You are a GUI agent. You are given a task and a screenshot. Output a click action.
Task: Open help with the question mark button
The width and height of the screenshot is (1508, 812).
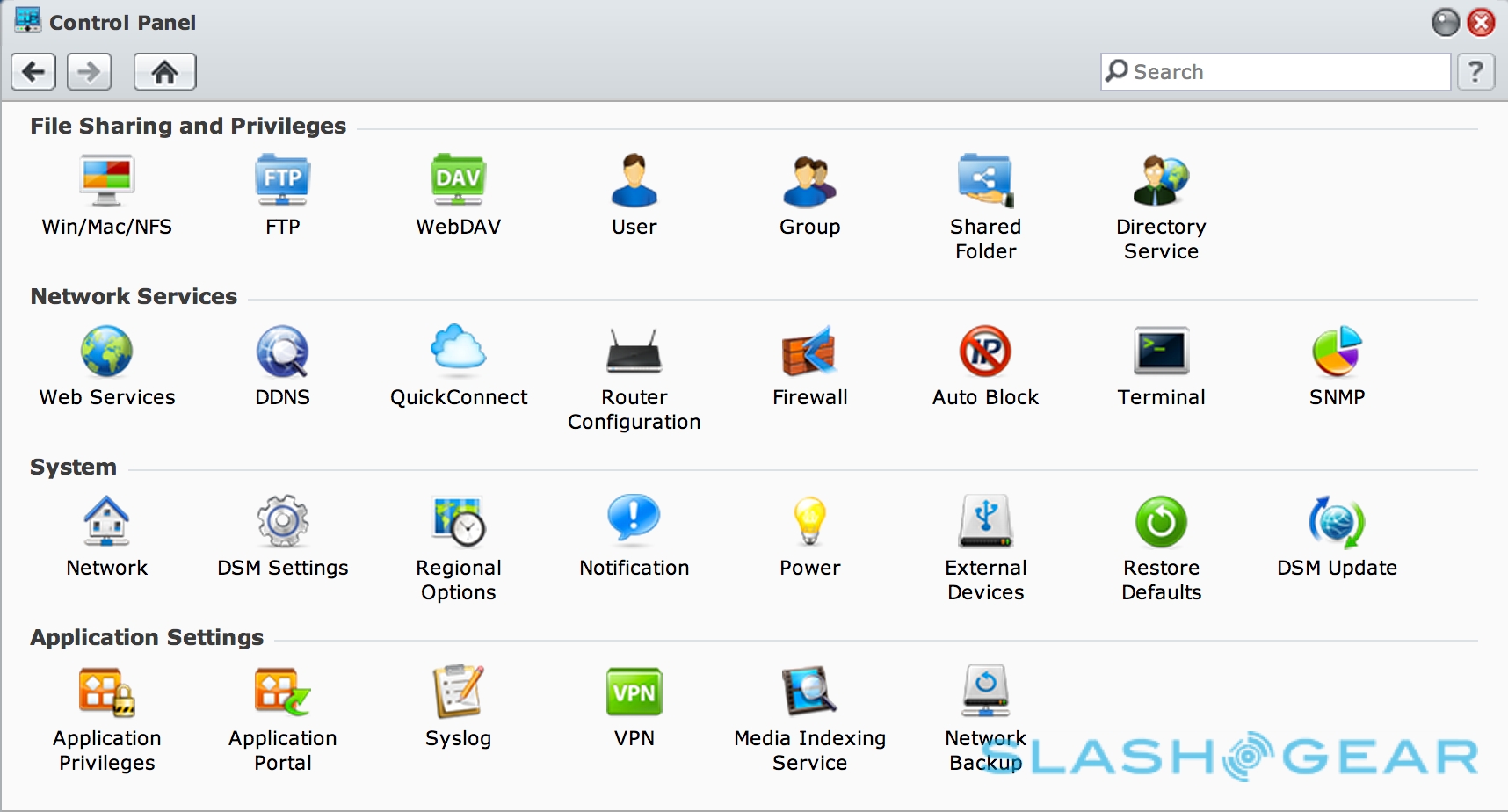1475,72
